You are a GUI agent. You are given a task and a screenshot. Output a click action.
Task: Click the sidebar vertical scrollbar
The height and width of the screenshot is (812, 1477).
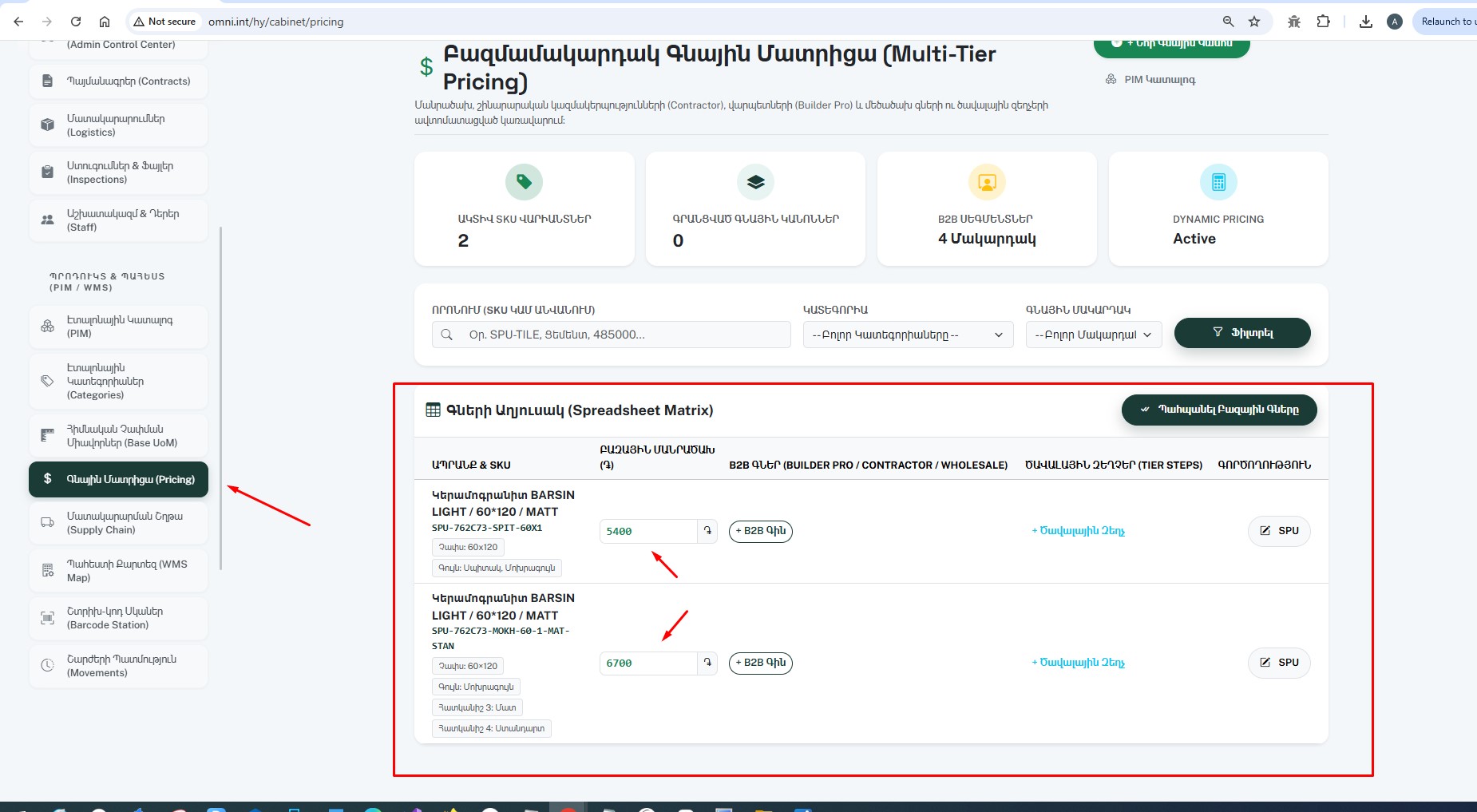point(220,398)
